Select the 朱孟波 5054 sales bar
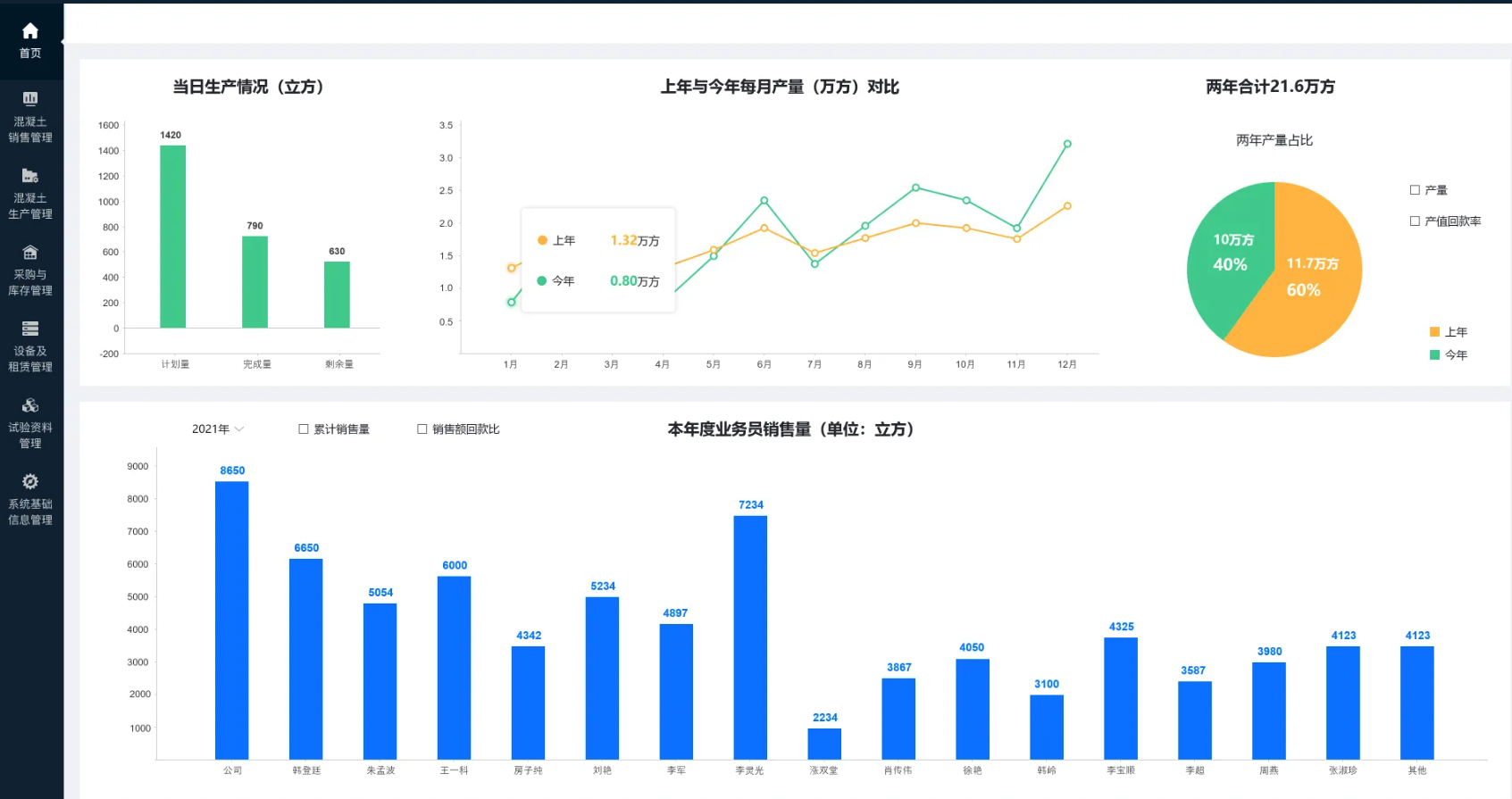 tap(380, 681)
